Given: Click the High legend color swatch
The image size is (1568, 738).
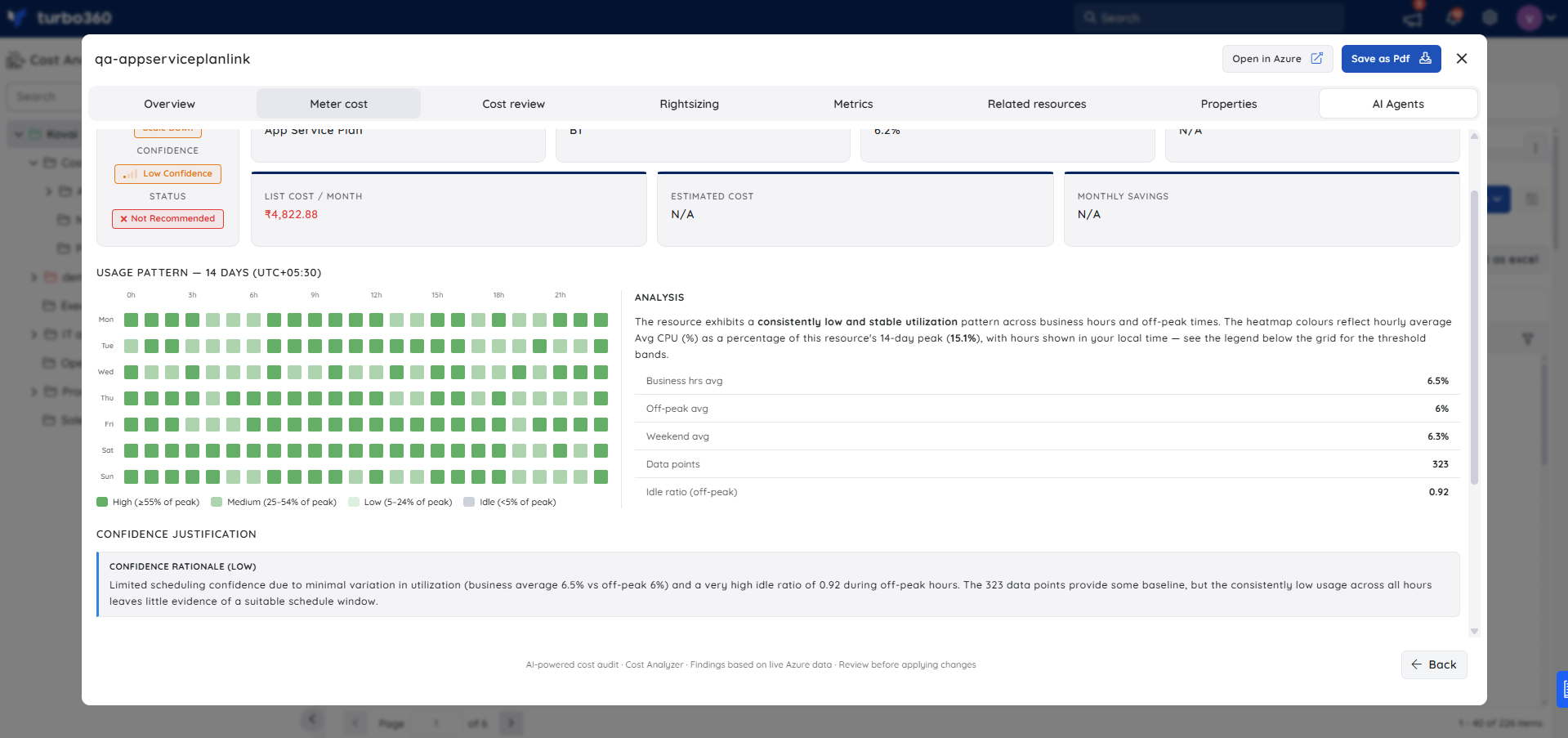Looking at the screenshot, I should point(102,502).
